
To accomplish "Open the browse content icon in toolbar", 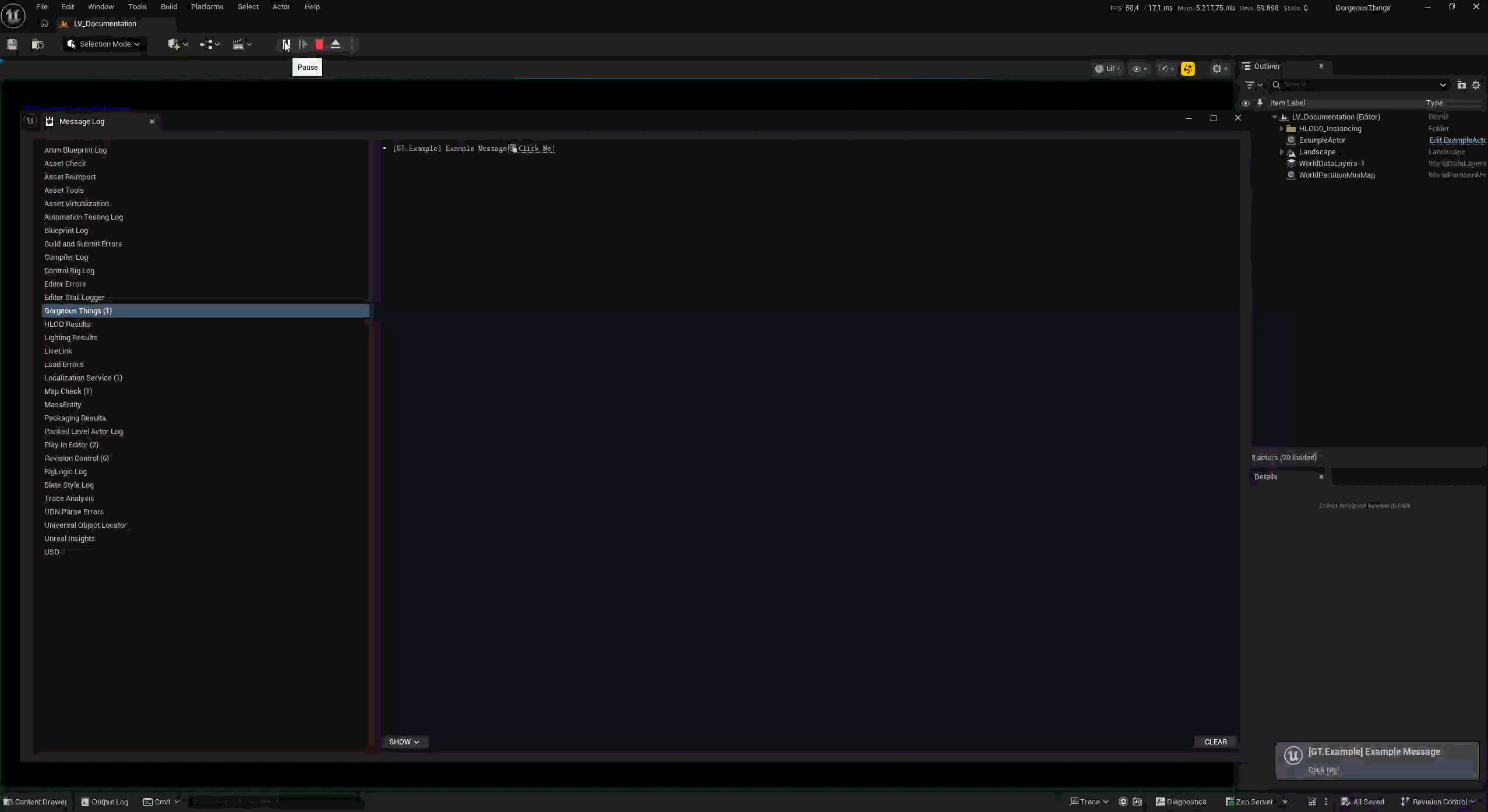I will [x=37, y=44].
